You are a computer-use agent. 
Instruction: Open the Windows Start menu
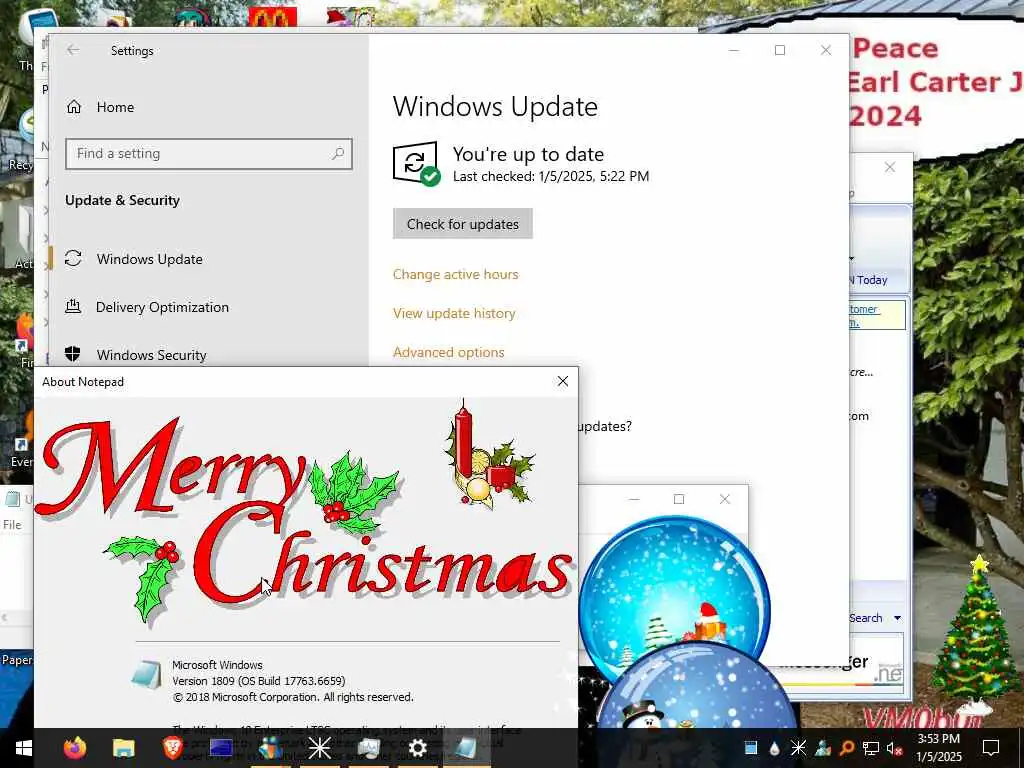click(24, 748)
